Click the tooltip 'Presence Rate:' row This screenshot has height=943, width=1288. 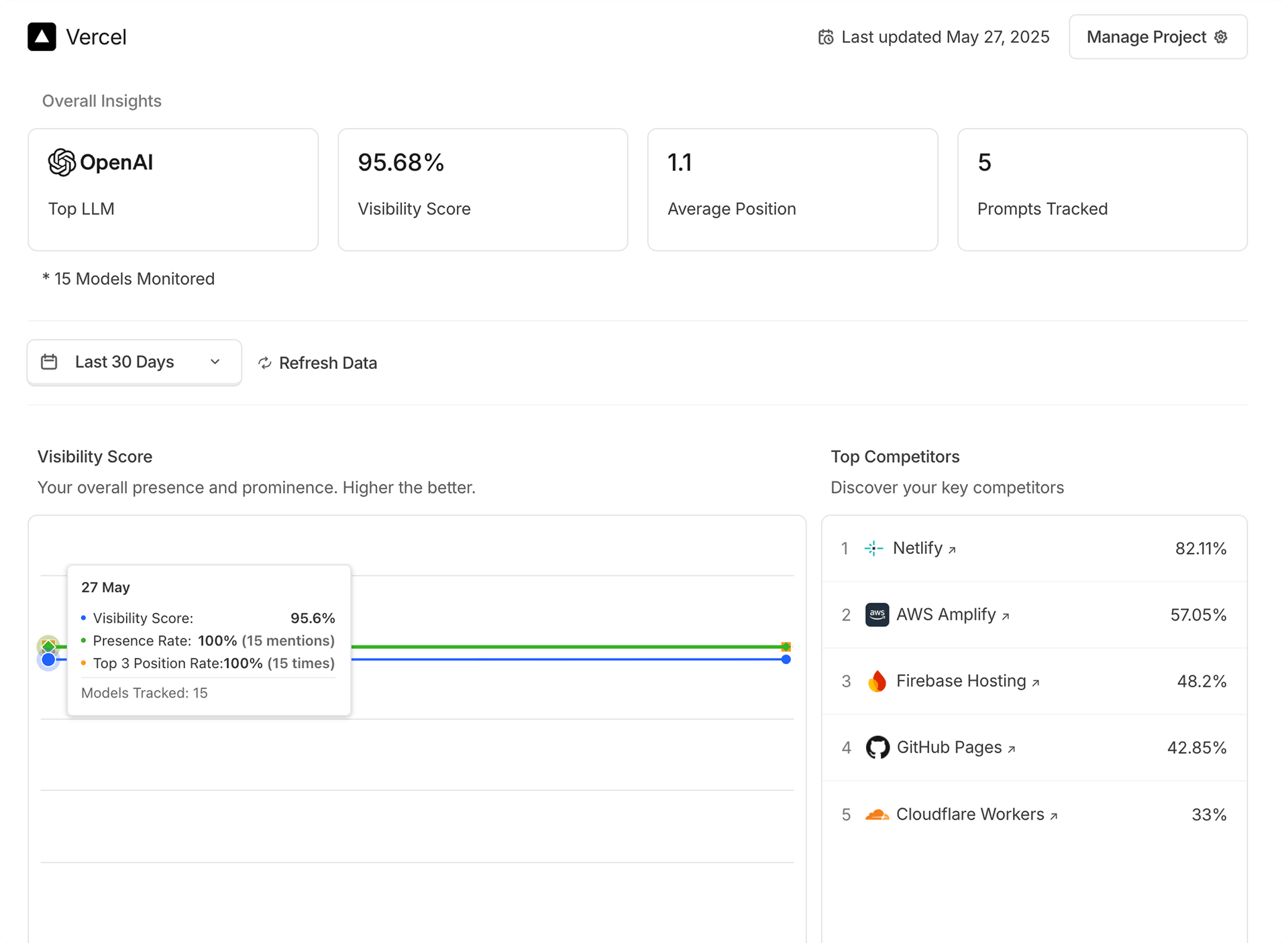[x=208, y=641]
